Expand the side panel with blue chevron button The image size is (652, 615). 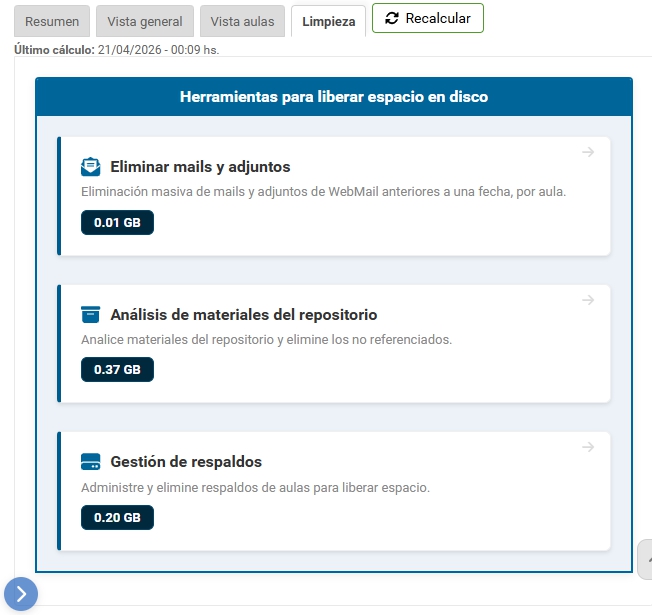coord(21,593)
